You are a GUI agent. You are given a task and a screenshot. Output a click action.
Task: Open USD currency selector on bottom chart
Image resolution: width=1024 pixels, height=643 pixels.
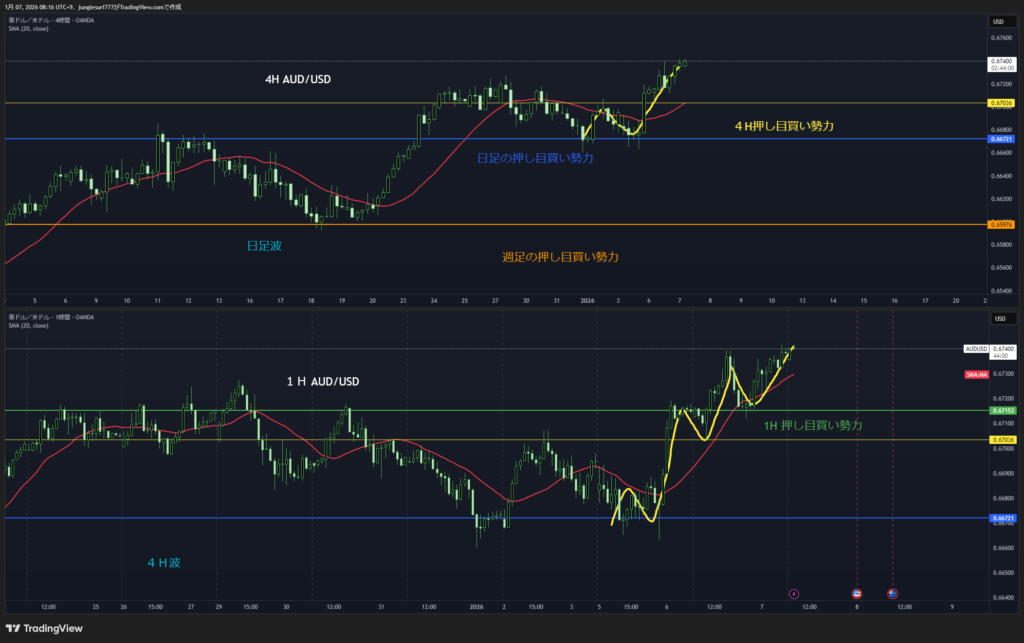tap(998, 319)
